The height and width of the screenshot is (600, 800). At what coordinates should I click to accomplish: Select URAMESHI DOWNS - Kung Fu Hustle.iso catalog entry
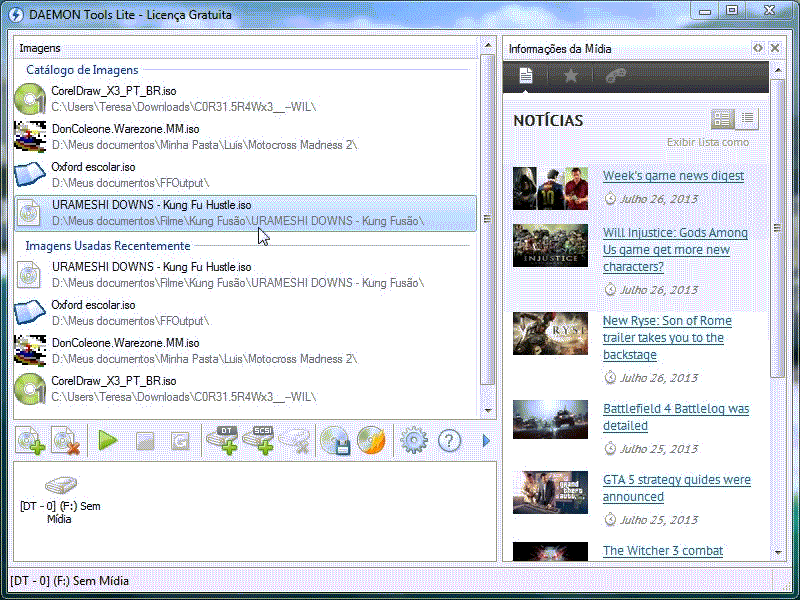245,213
